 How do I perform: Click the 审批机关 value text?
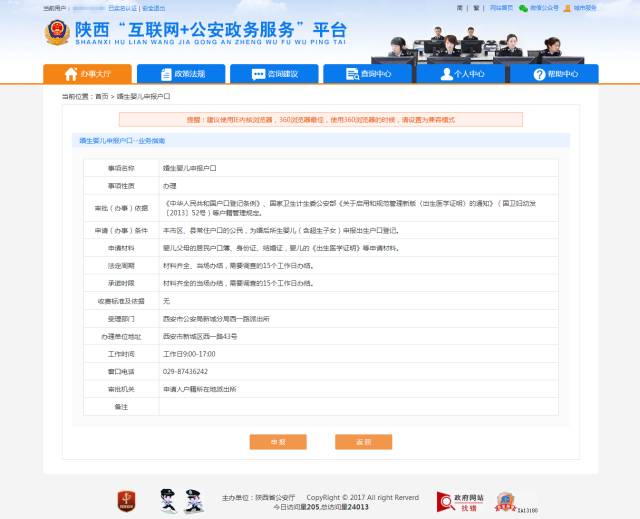[200, 389]
